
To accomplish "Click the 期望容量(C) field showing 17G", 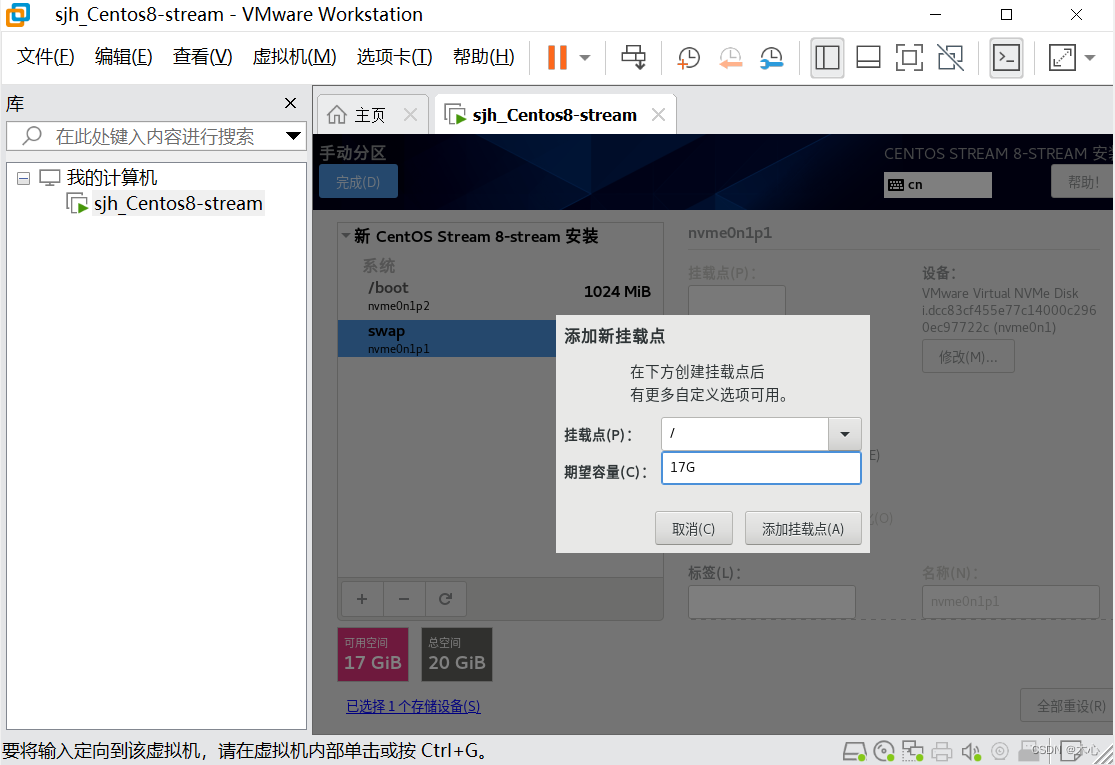I will [761, 468].
